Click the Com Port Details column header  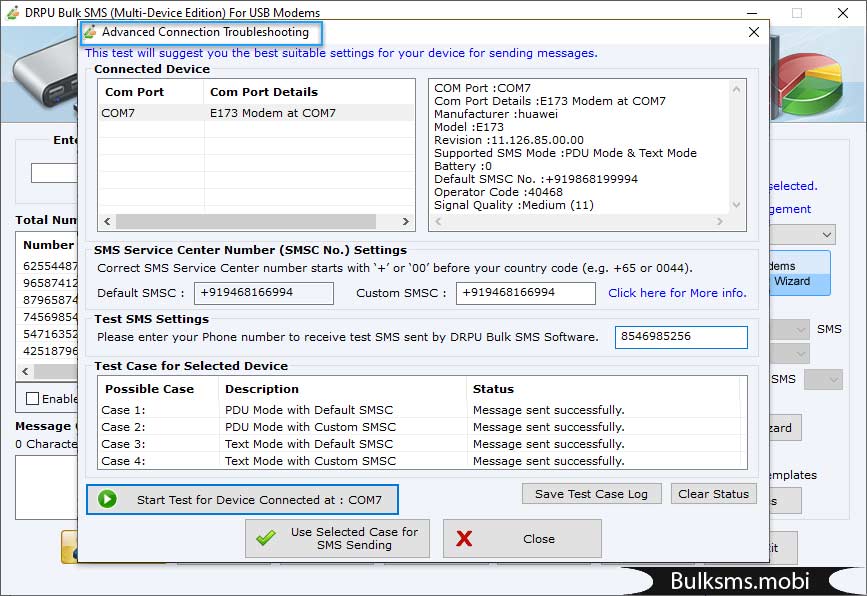pyautogui.click(x=264, y=92)
